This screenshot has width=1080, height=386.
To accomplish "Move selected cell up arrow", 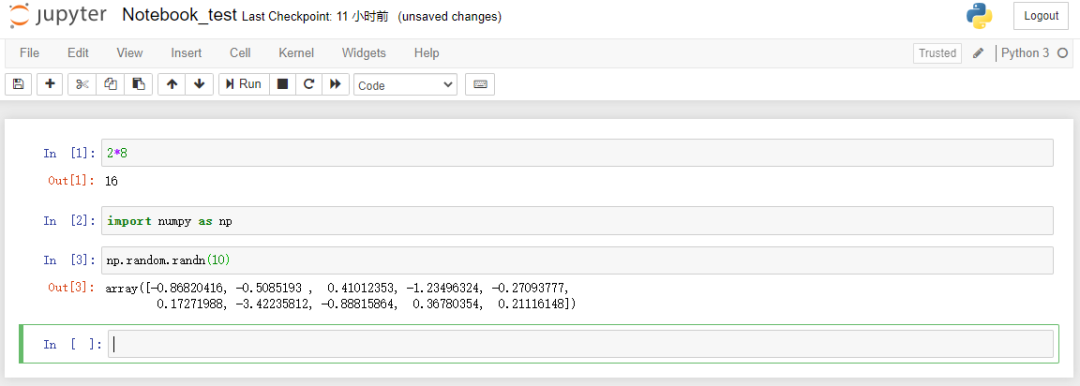I will (172, 84).
